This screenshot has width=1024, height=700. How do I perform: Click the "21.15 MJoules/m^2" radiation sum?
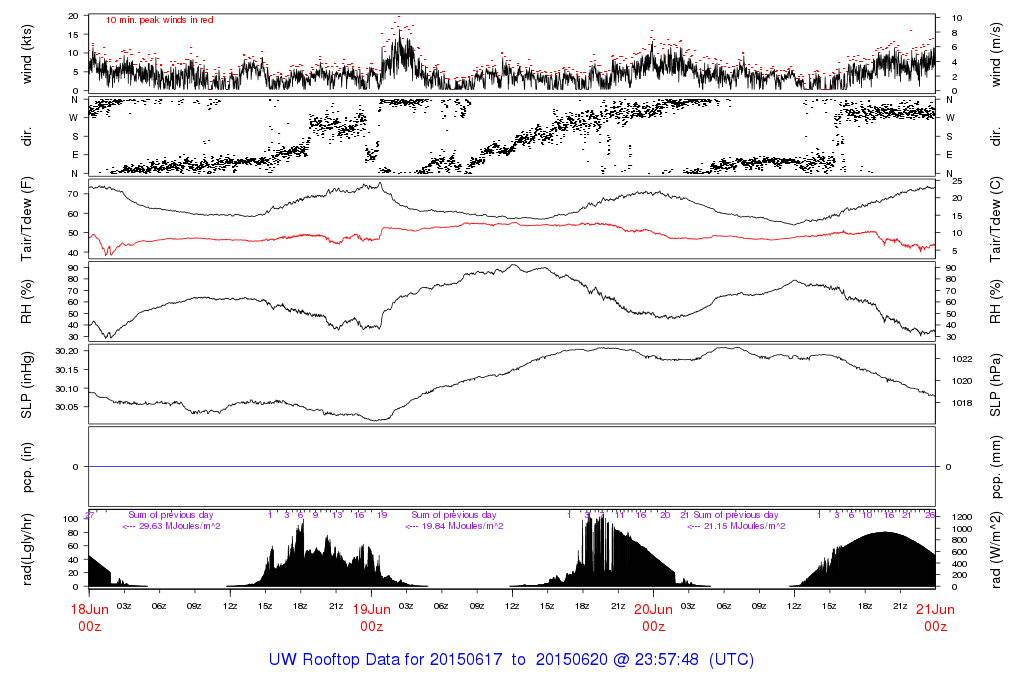click(x=744, y=526)
